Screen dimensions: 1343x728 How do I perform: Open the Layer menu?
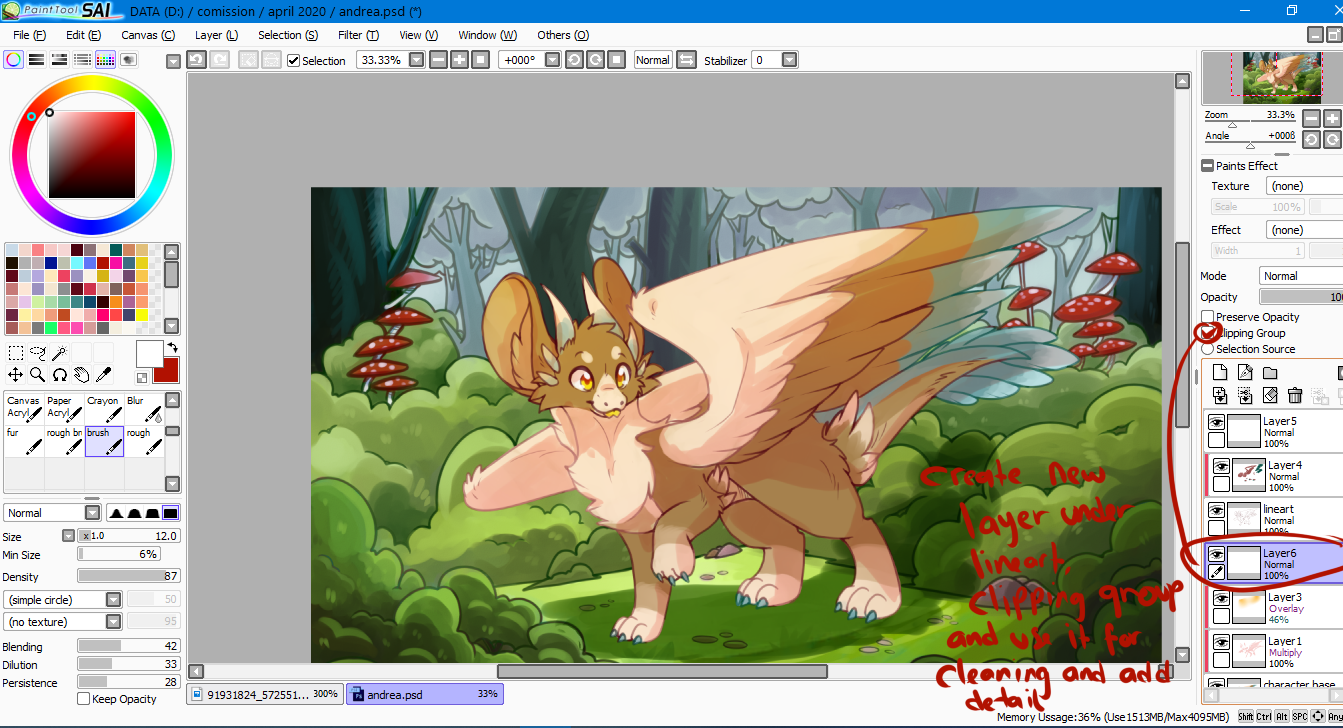click(x=216, y=35)
